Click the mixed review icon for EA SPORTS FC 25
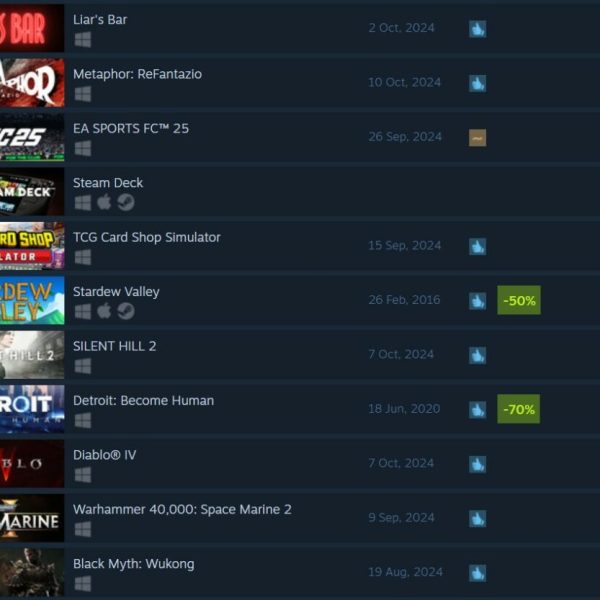The image size is (600, 600). (x=478, y=138)
